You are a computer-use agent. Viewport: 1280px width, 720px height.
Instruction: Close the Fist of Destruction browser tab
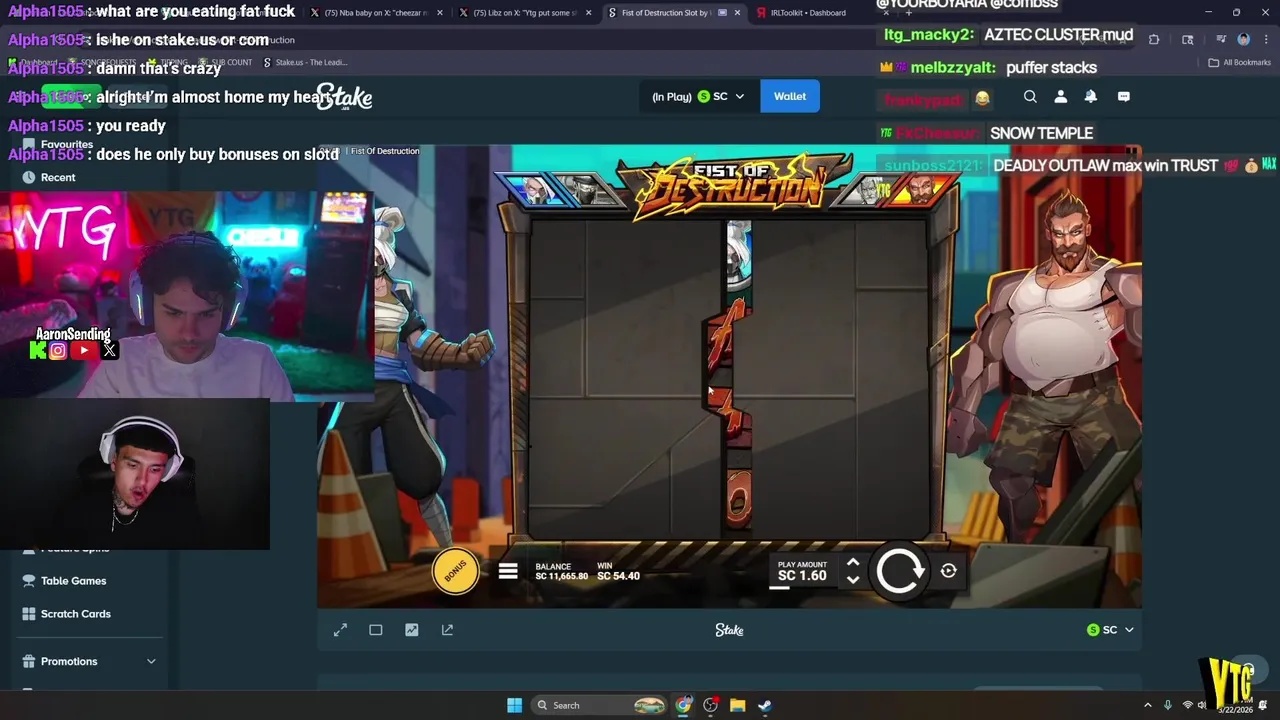click(738, 13)
